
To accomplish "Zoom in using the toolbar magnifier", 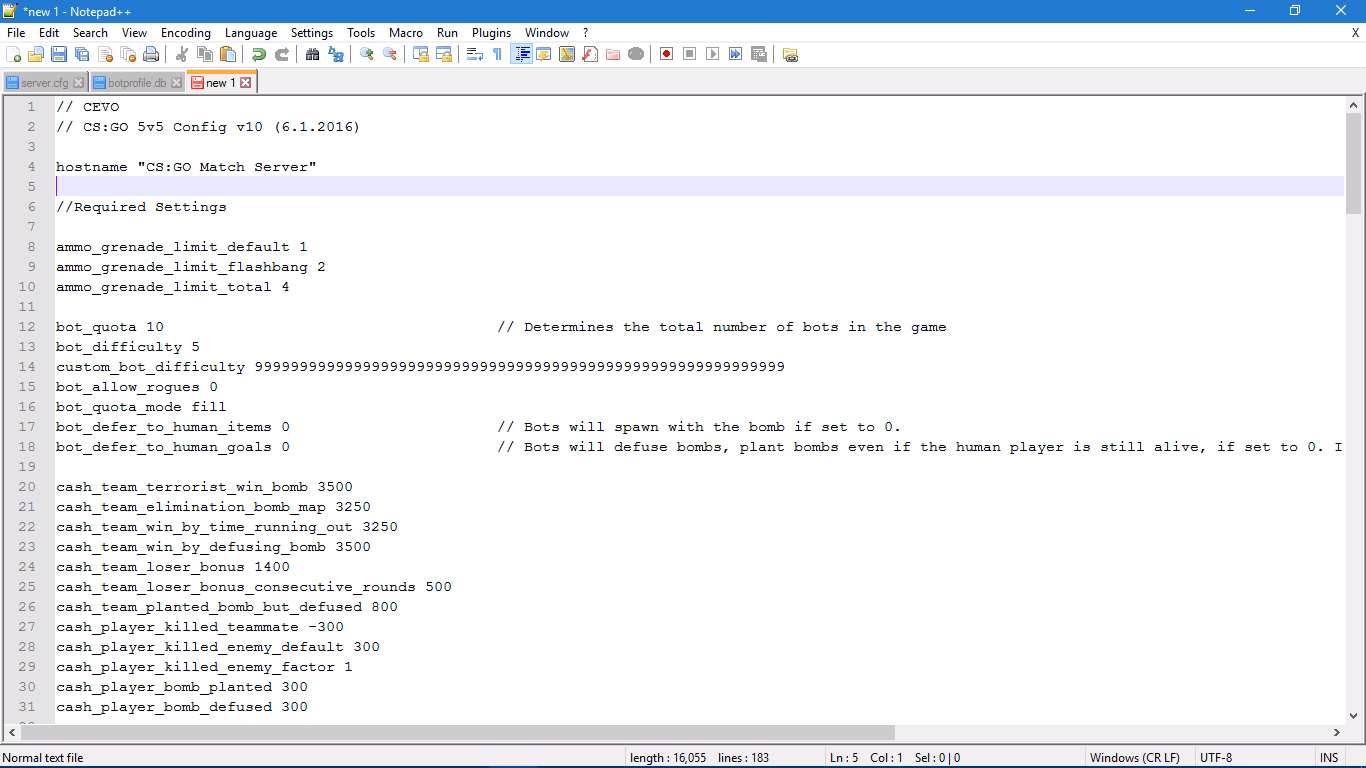I will coord(367,54).
